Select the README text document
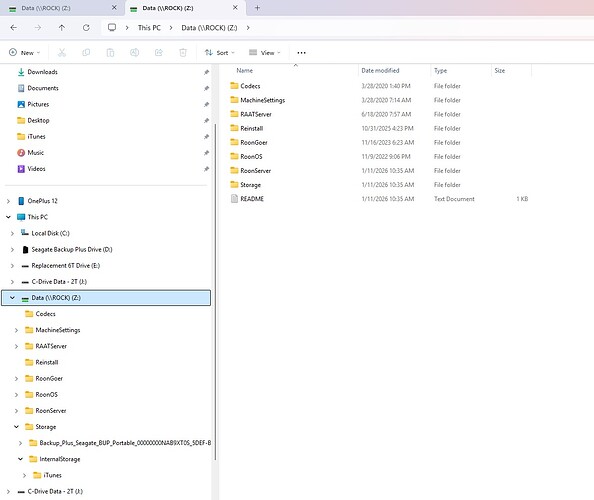 click(252, 199)
